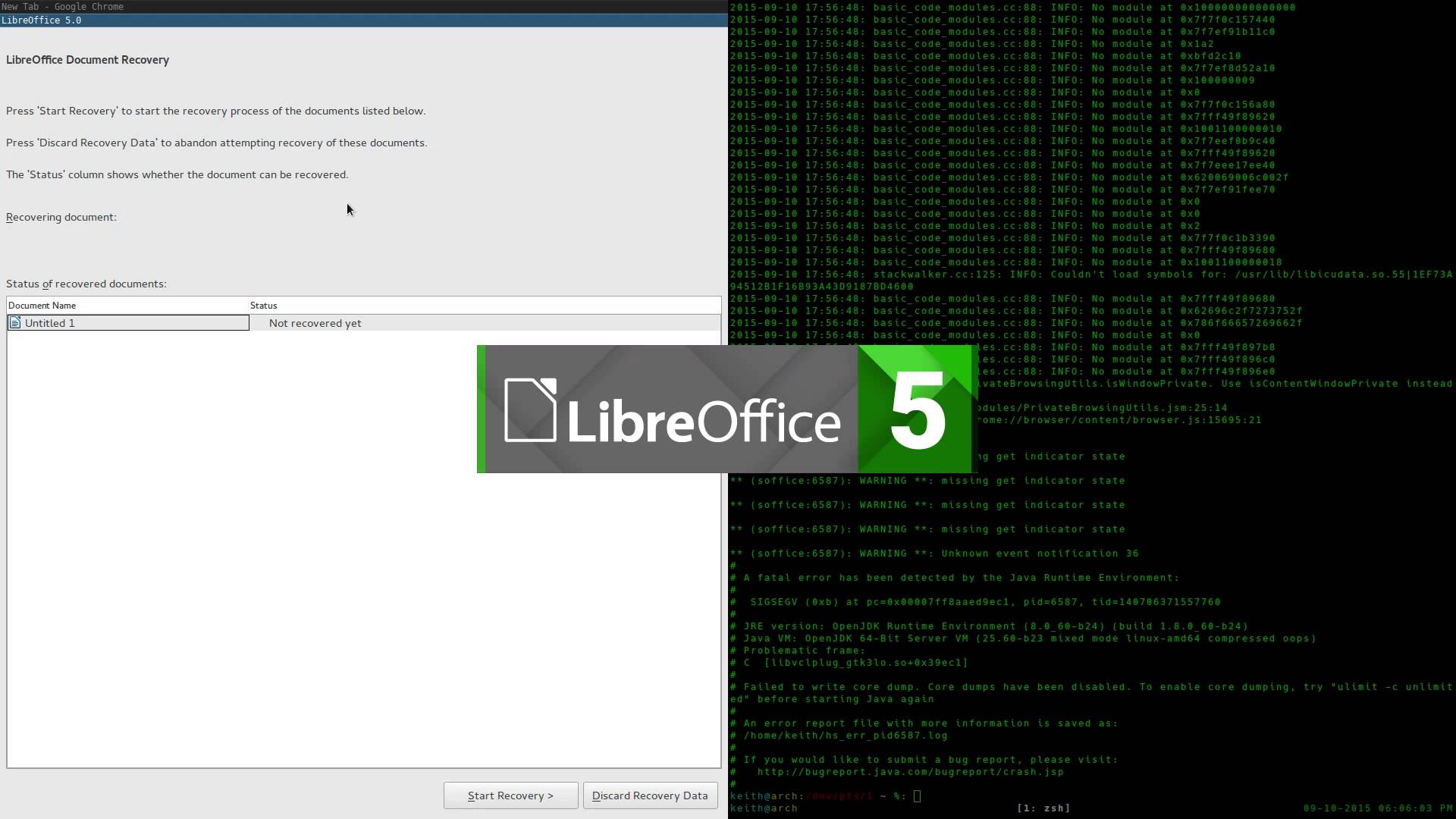The image size is (1456, 819).
Task: Click the 'Recovering document:' label
Action: pos(61,217)
